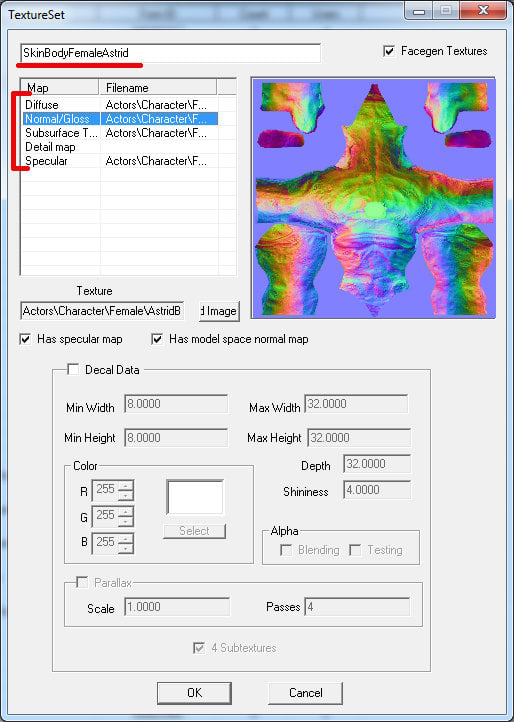Toggle Has specular map checkbox
The height and width of the screenshot is (722, 514).
tap(25, 340)
